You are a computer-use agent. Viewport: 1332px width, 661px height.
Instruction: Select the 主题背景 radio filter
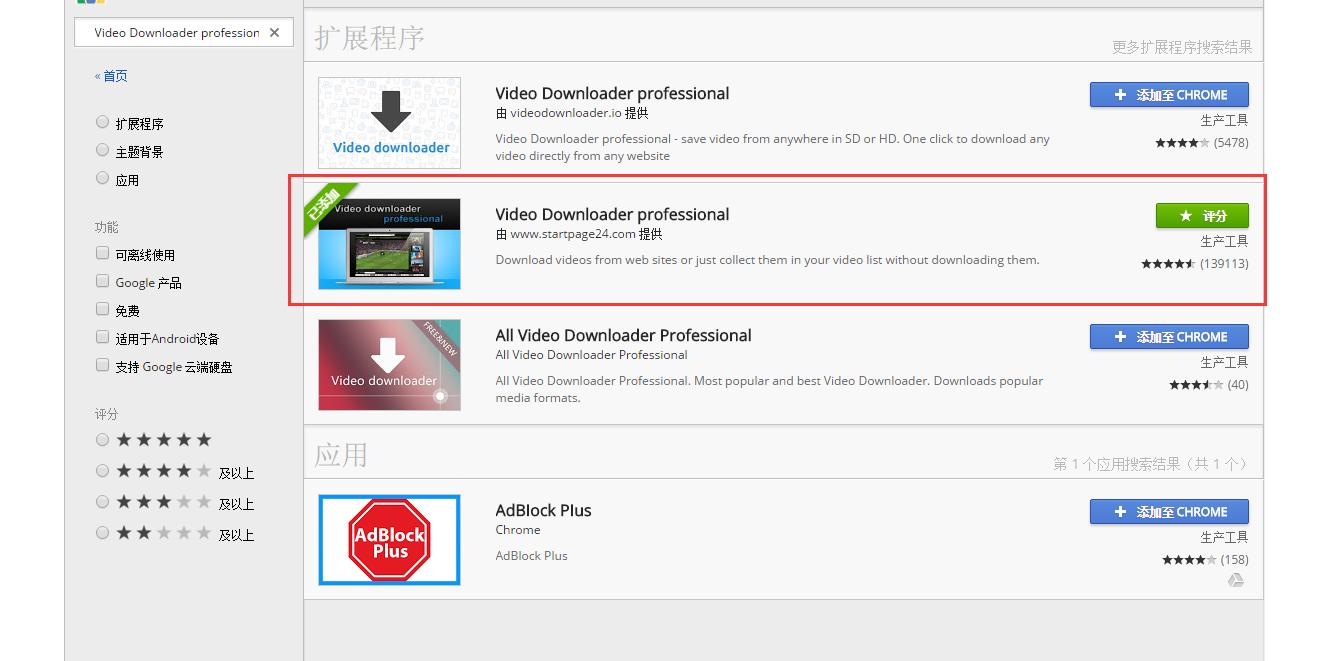[x=102, y=150]
